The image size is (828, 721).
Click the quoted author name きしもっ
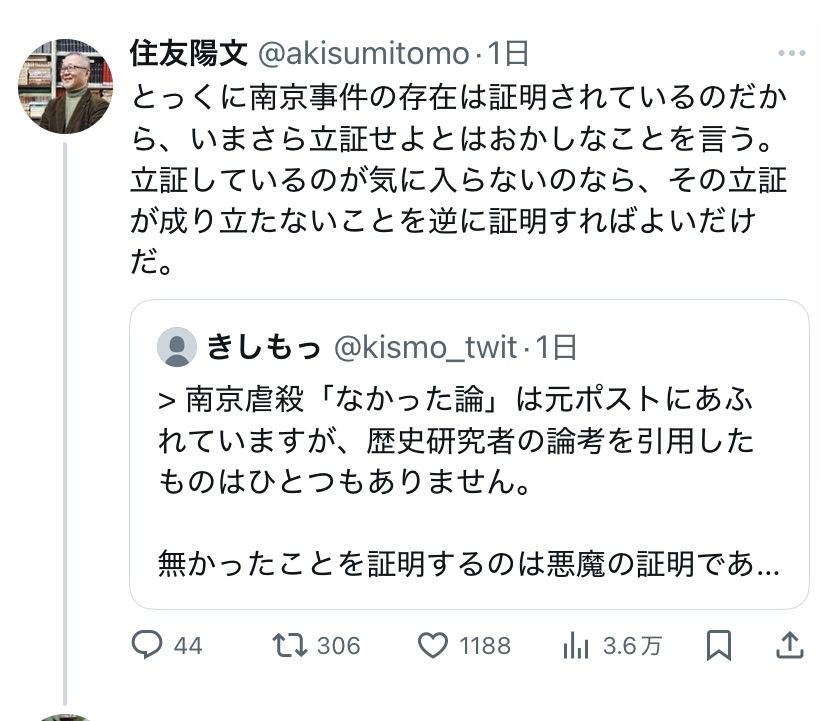pyautogui.click(x=264, y=347)
